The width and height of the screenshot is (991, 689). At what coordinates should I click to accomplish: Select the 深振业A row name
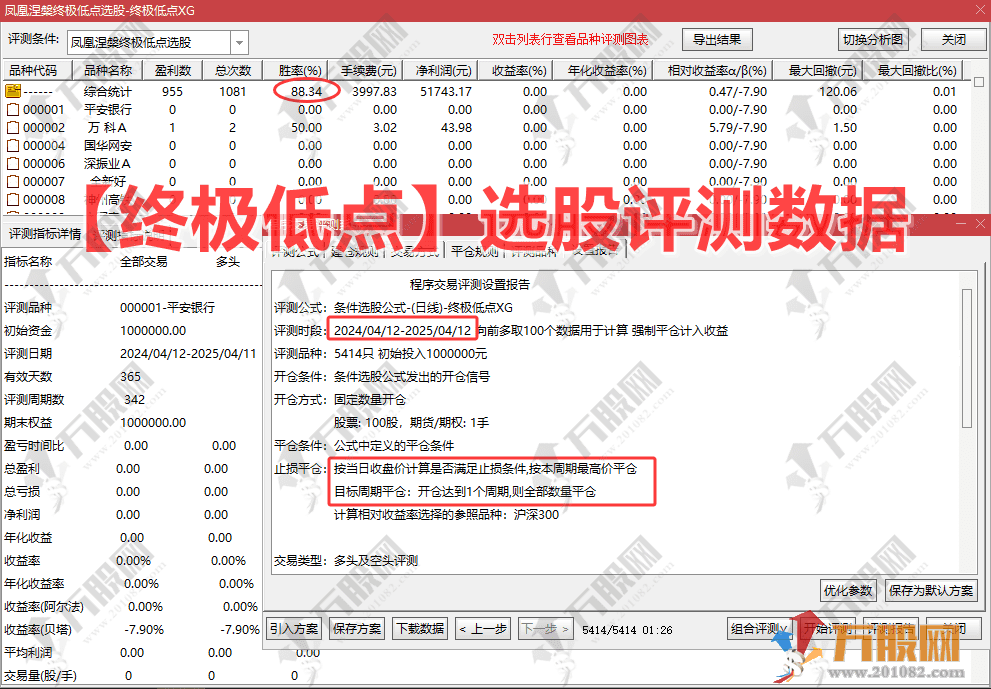107,164
